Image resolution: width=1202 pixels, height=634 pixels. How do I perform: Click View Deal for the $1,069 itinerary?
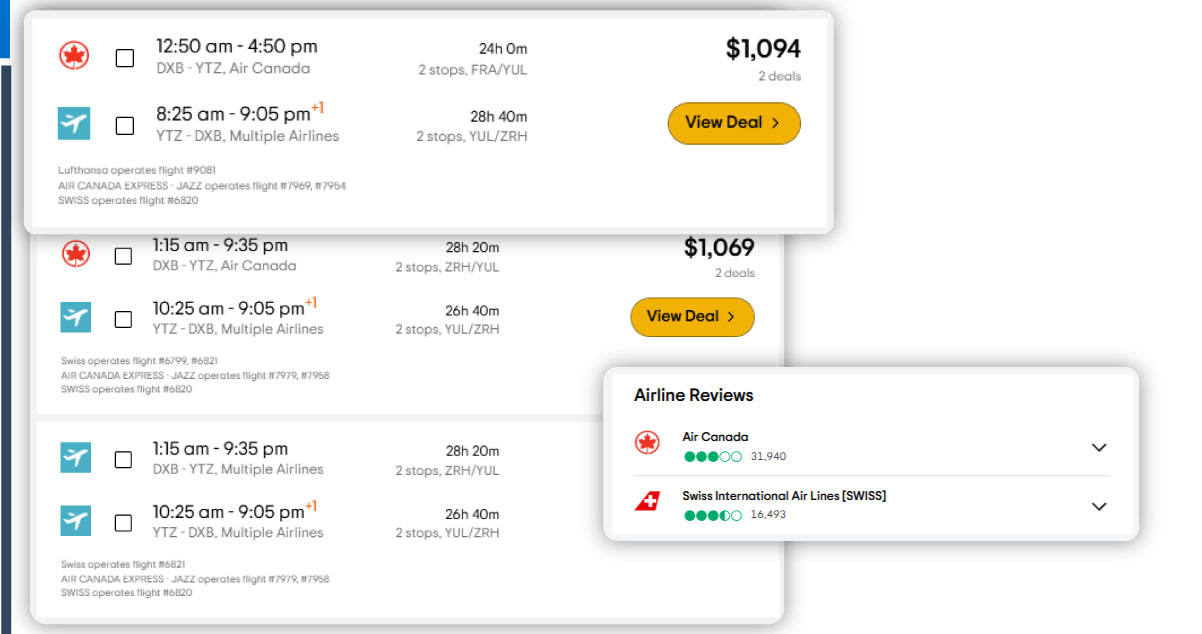point(692,317)
